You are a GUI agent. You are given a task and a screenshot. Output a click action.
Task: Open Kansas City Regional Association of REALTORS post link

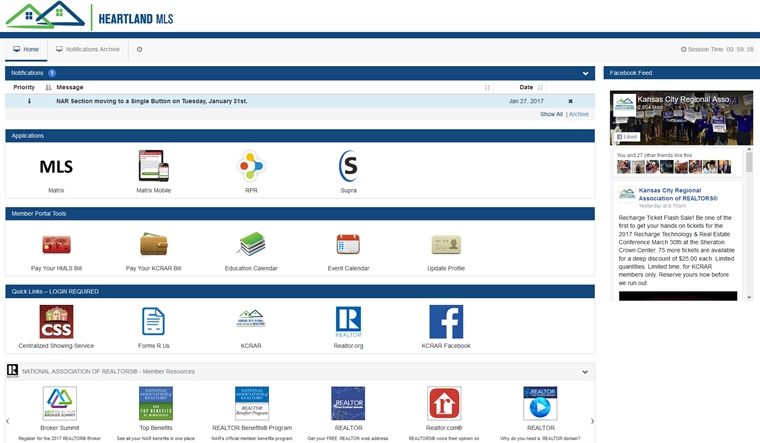point(678,194)
